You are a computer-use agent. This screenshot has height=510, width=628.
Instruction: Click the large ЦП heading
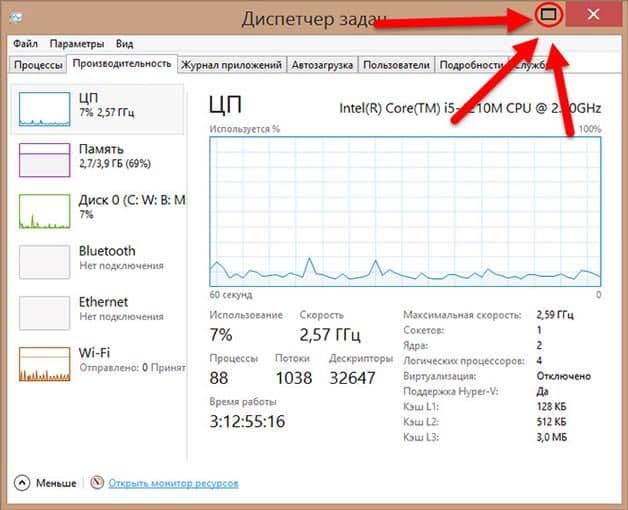(225, 105)
